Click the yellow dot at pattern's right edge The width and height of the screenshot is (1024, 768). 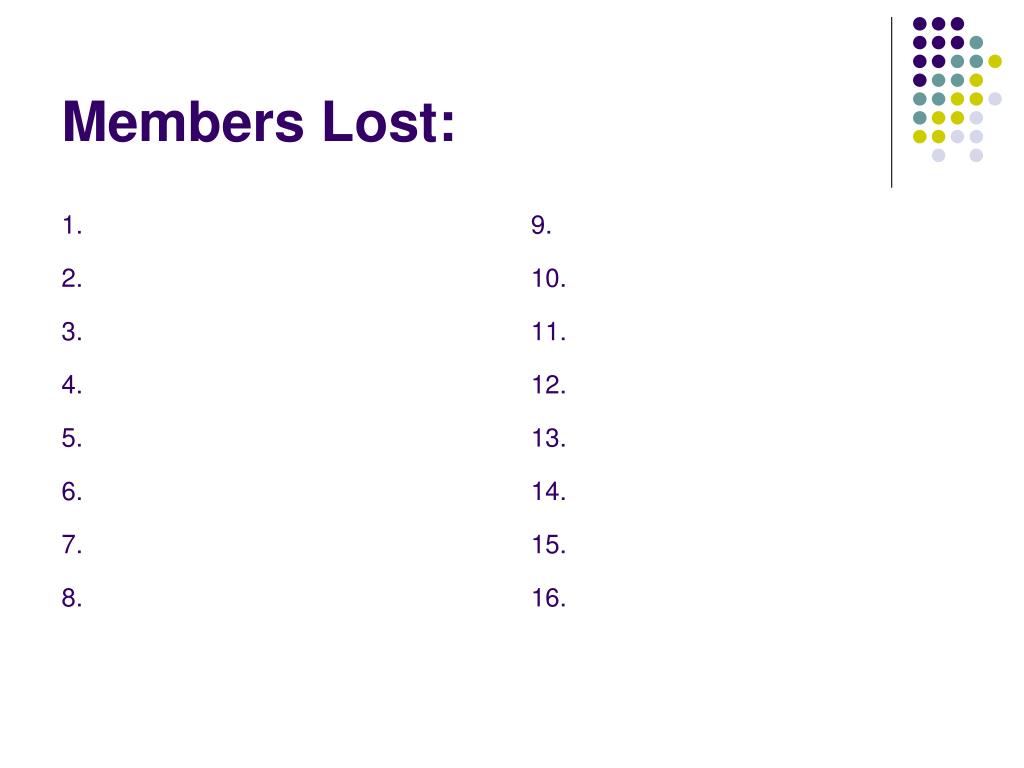pyautogui.click(x=995, y=61)
